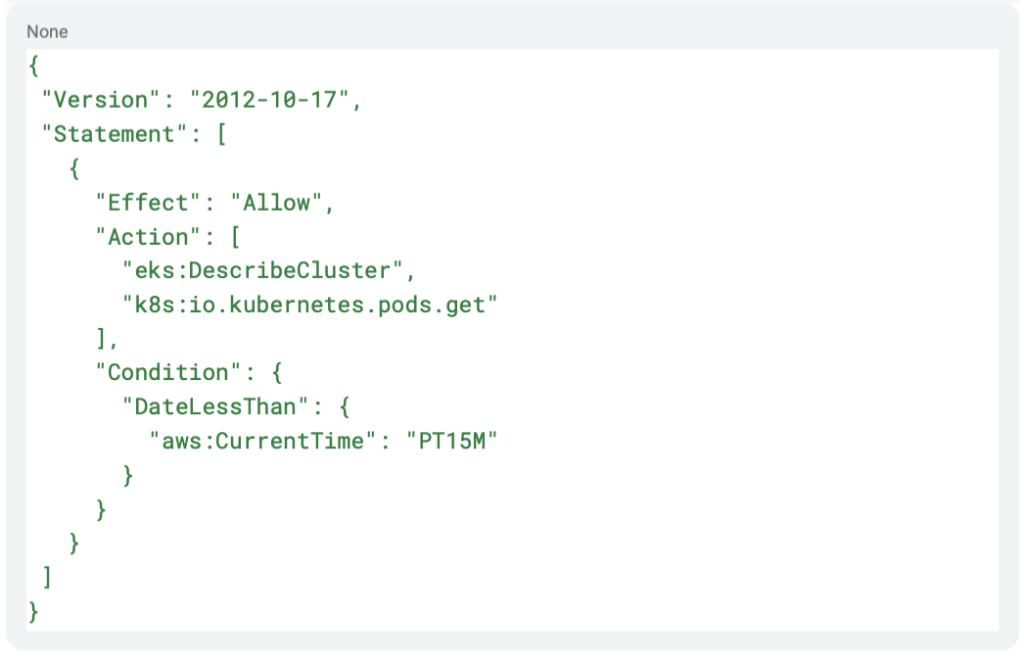Click the "Version" key text
The height and width of the screenshot is (664, 1024).
[x=101, y=100]
